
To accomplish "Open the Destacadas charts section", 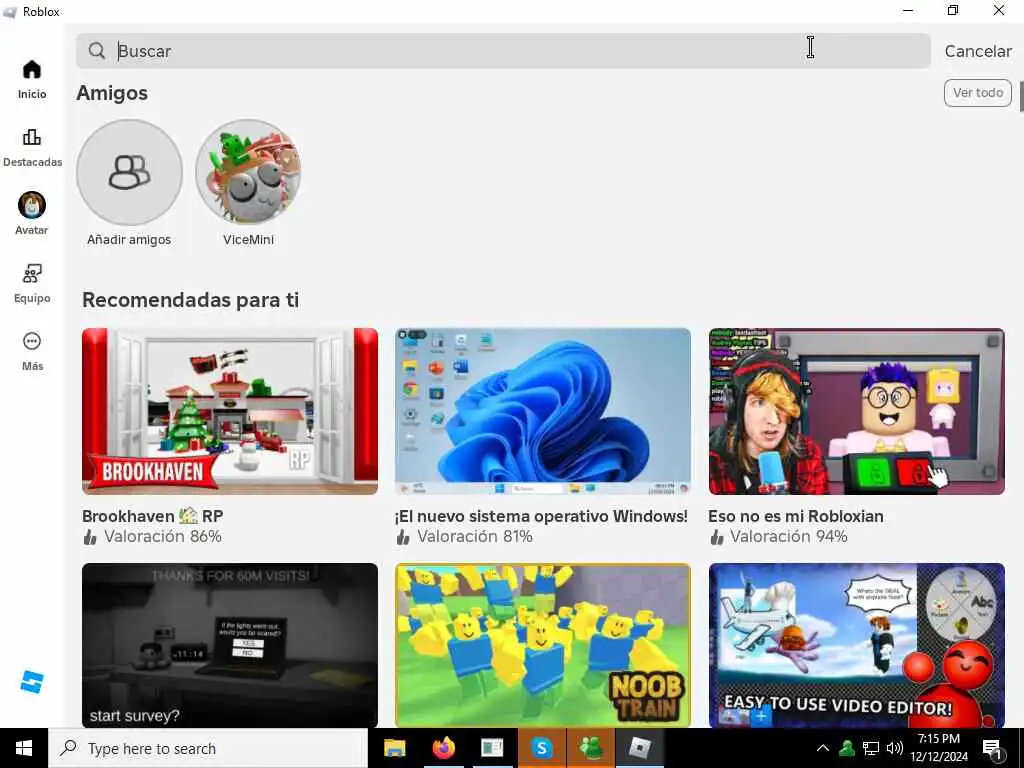I will coord(32,148).
